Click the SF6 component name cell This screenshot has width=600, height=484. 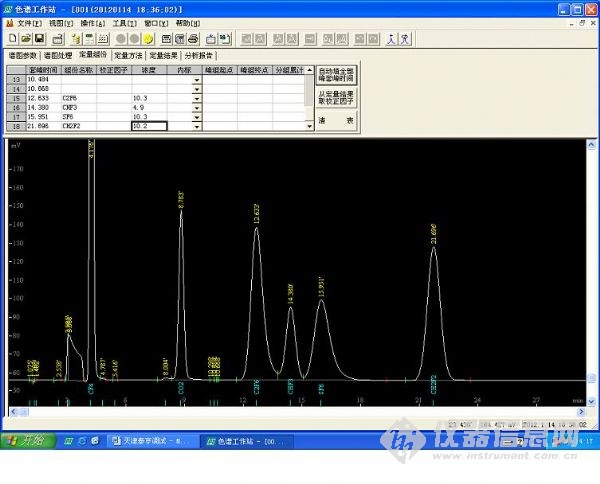coord(79,117)
